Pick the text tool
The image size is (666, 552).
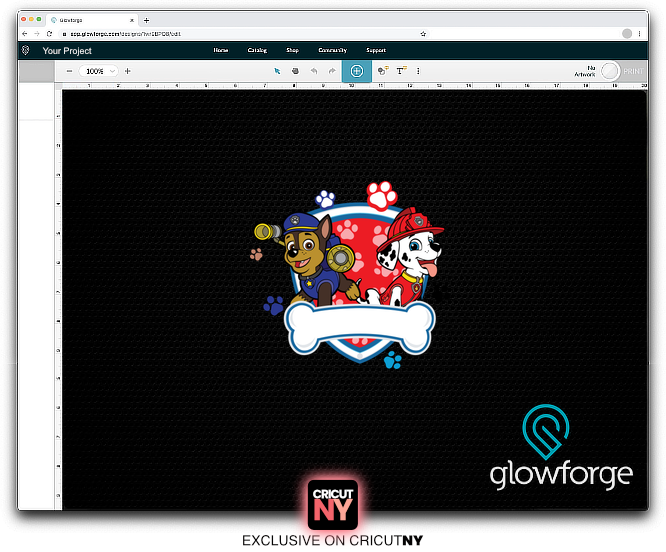coord(401,71)
